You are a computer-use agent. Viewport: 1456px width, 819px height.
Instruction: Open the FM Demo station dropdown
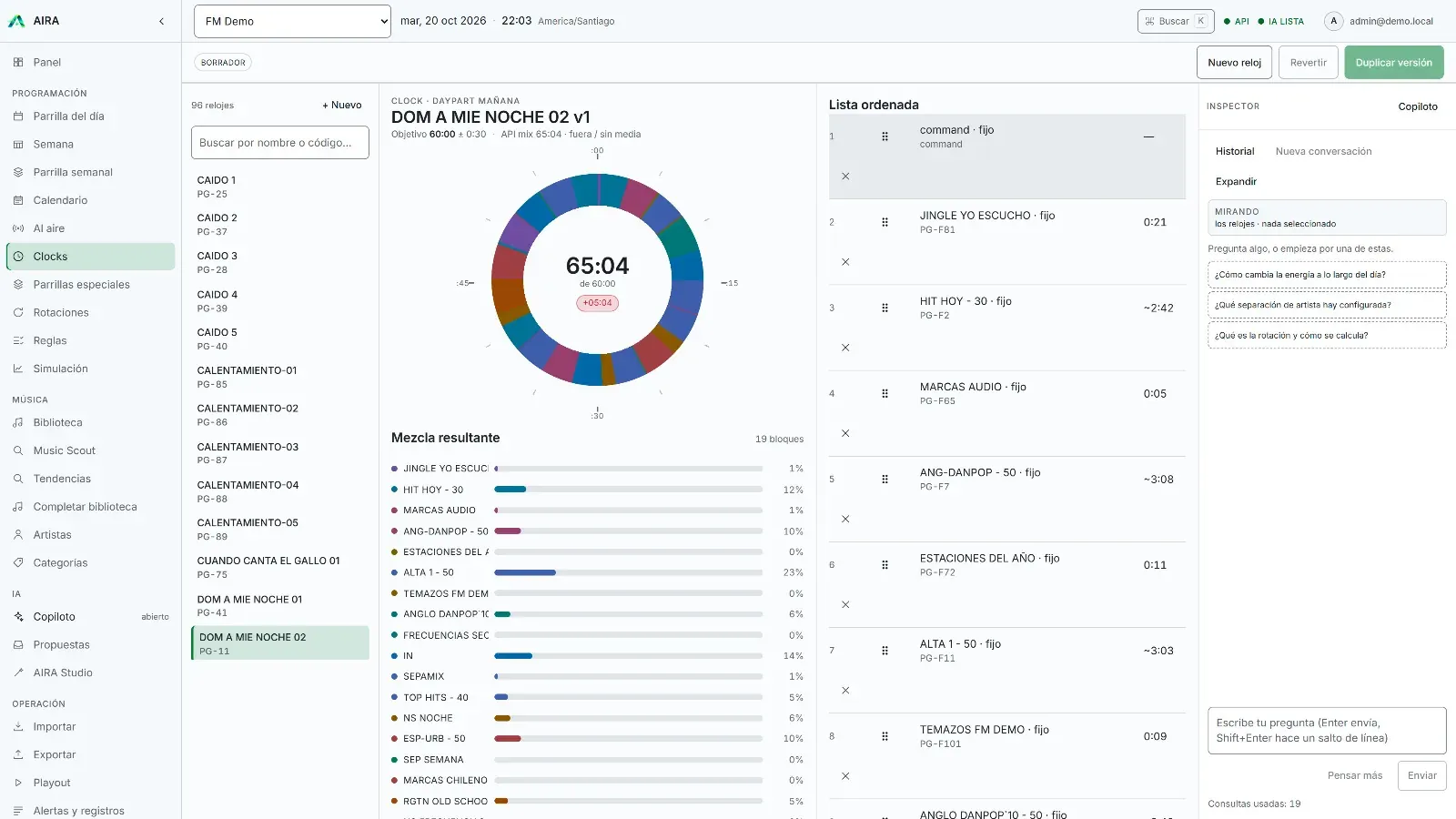click(x=292, y=21)
